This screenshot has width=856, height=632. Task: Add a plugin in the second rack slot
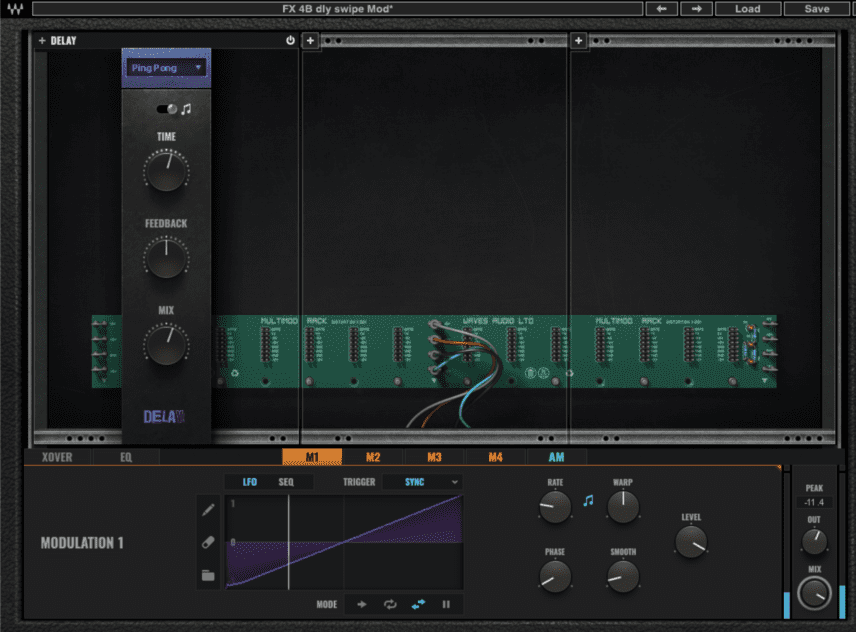click(310, 40)
